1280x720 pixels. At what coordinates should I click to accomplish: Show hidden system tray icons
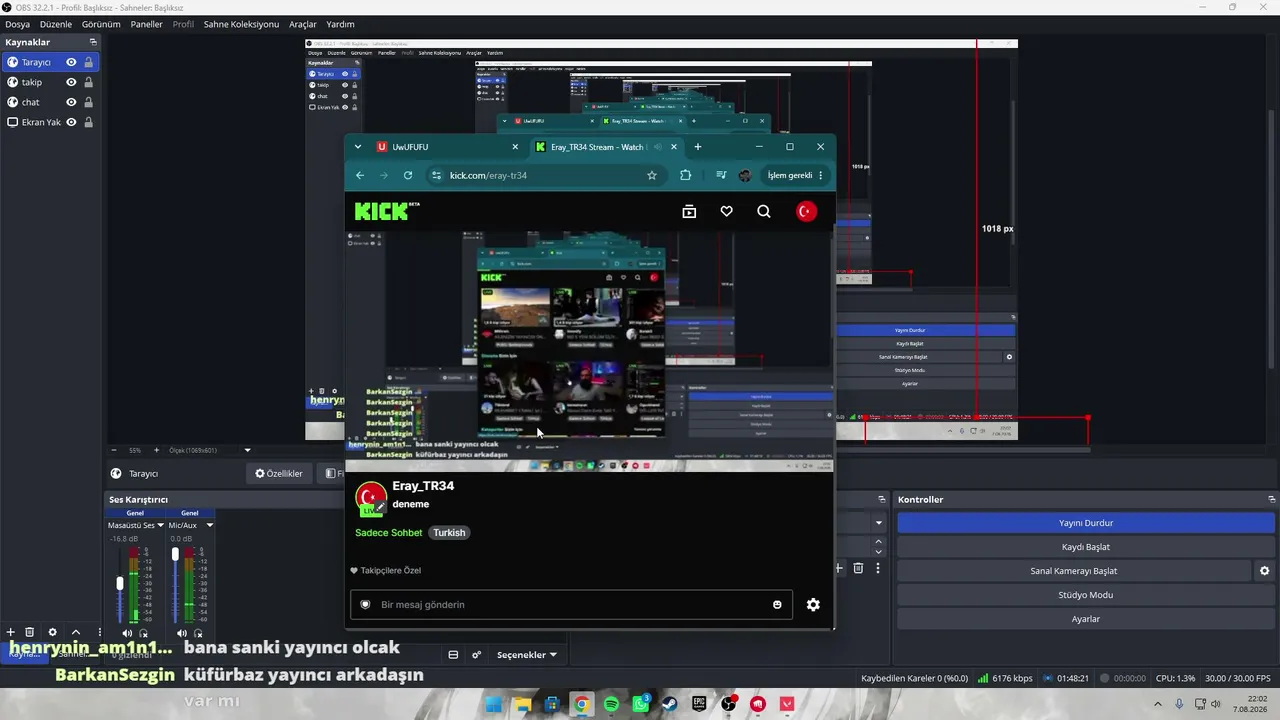coord(1160,704)
